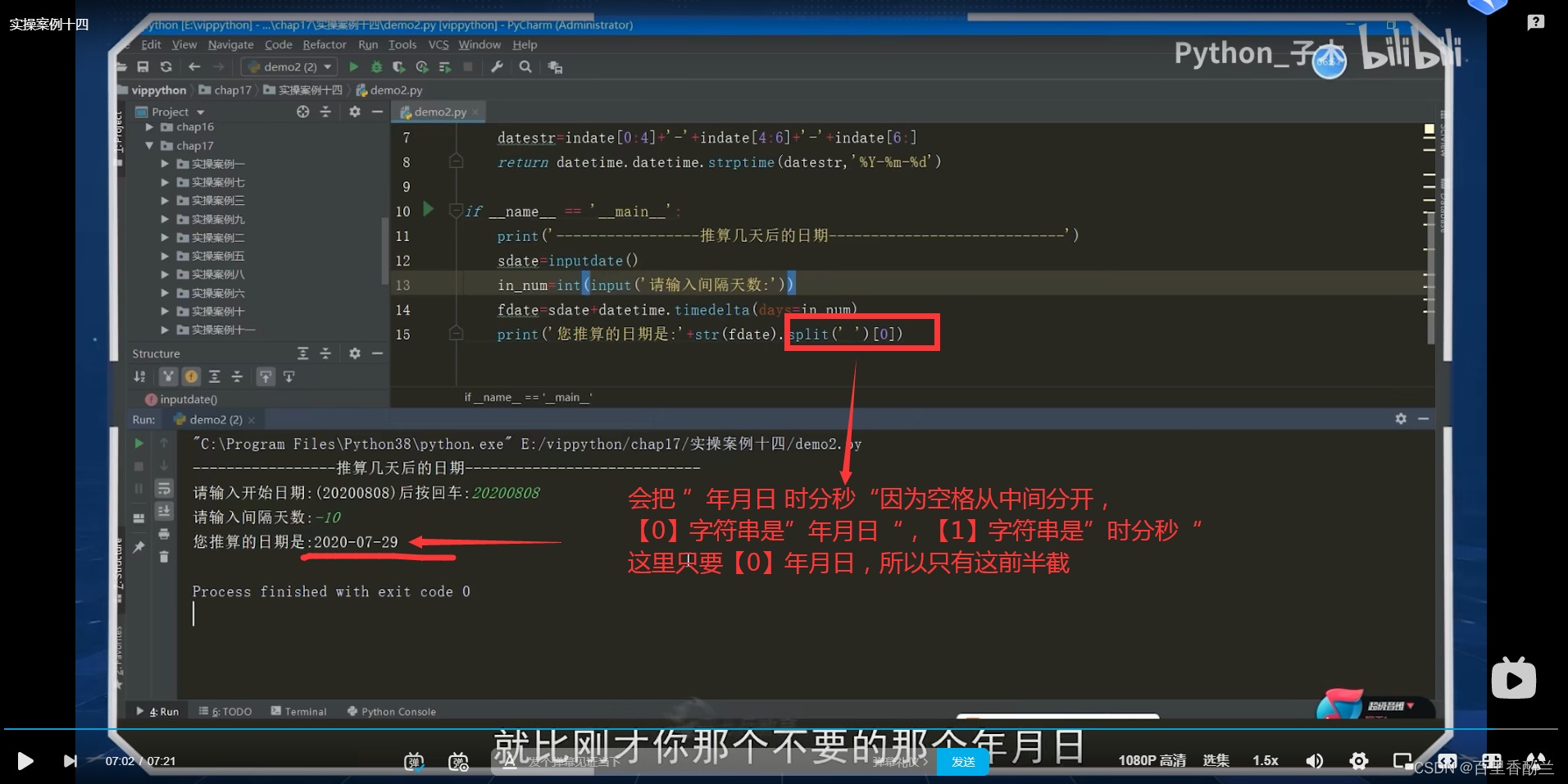
Task: Run demo2 with the green play icon
Action: point(353,66)
